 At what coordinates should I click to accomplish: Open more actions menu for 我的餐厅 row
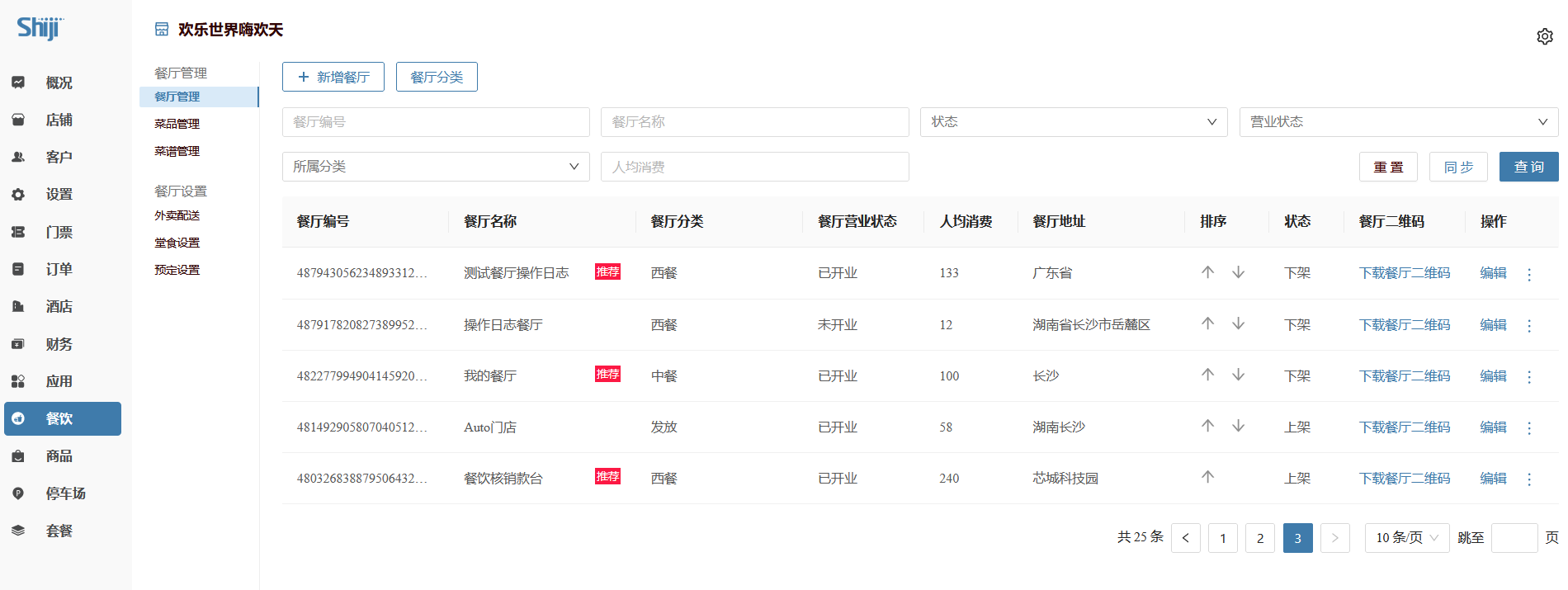click(1529, 376)
